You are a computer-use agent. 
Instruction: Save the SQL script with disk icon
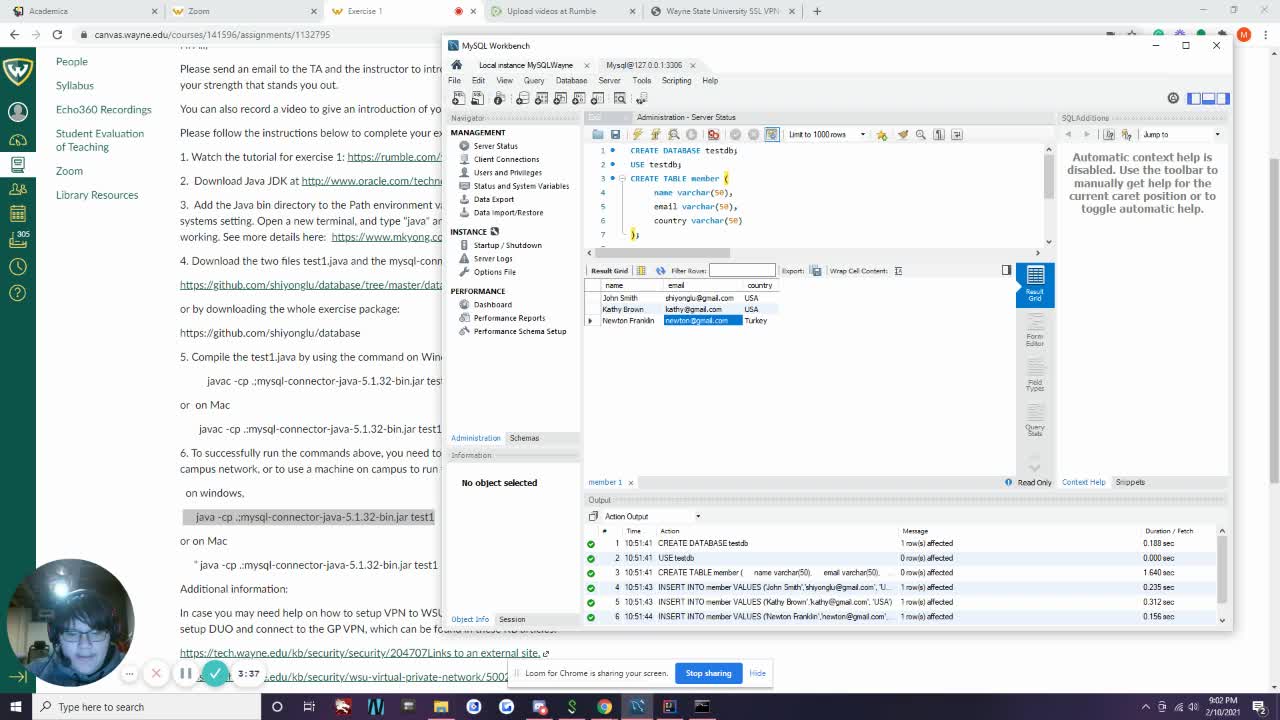click(615, 134)
